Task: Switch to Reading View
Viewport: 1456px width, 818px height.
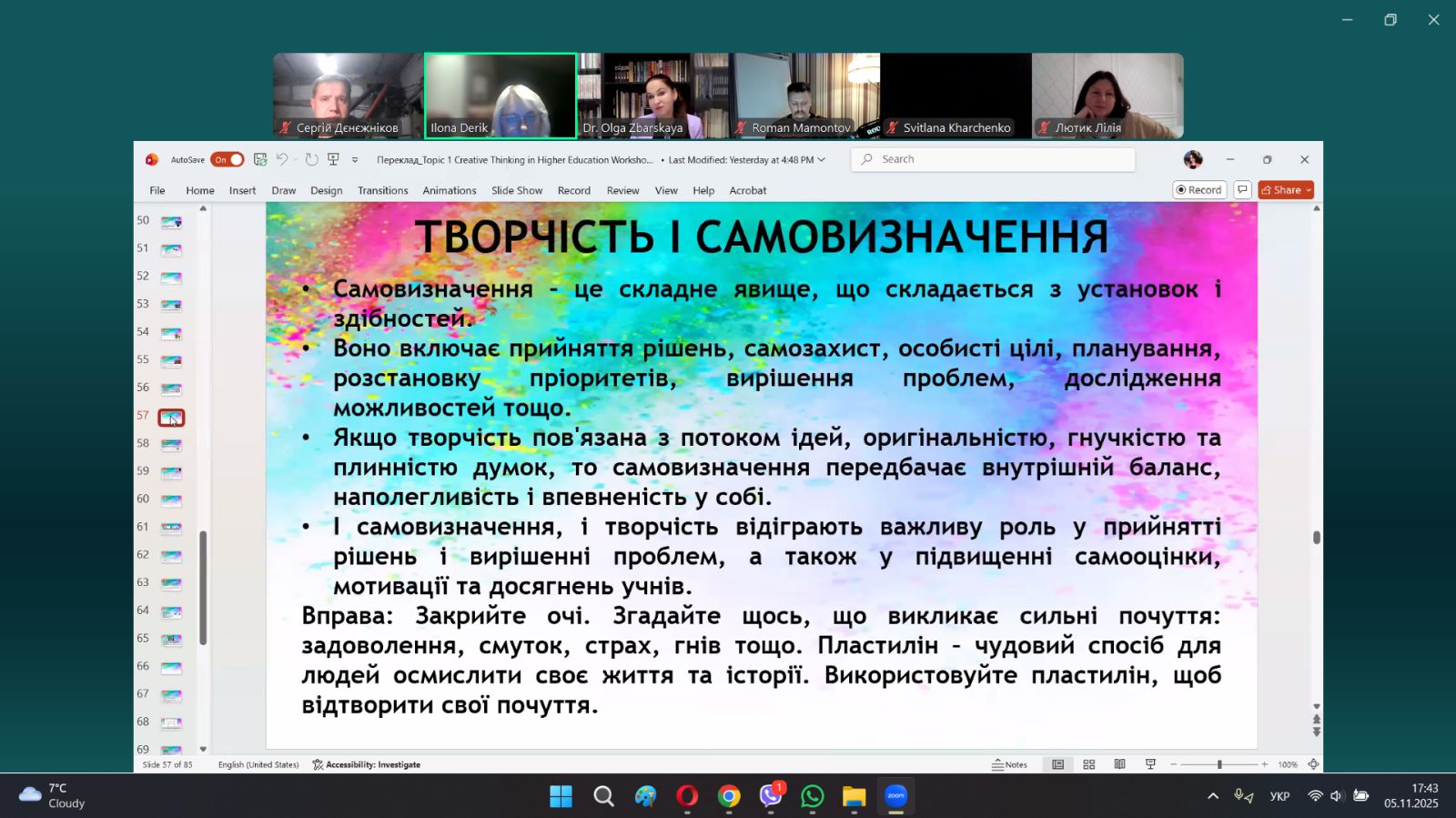Action: click(1119, 765)
